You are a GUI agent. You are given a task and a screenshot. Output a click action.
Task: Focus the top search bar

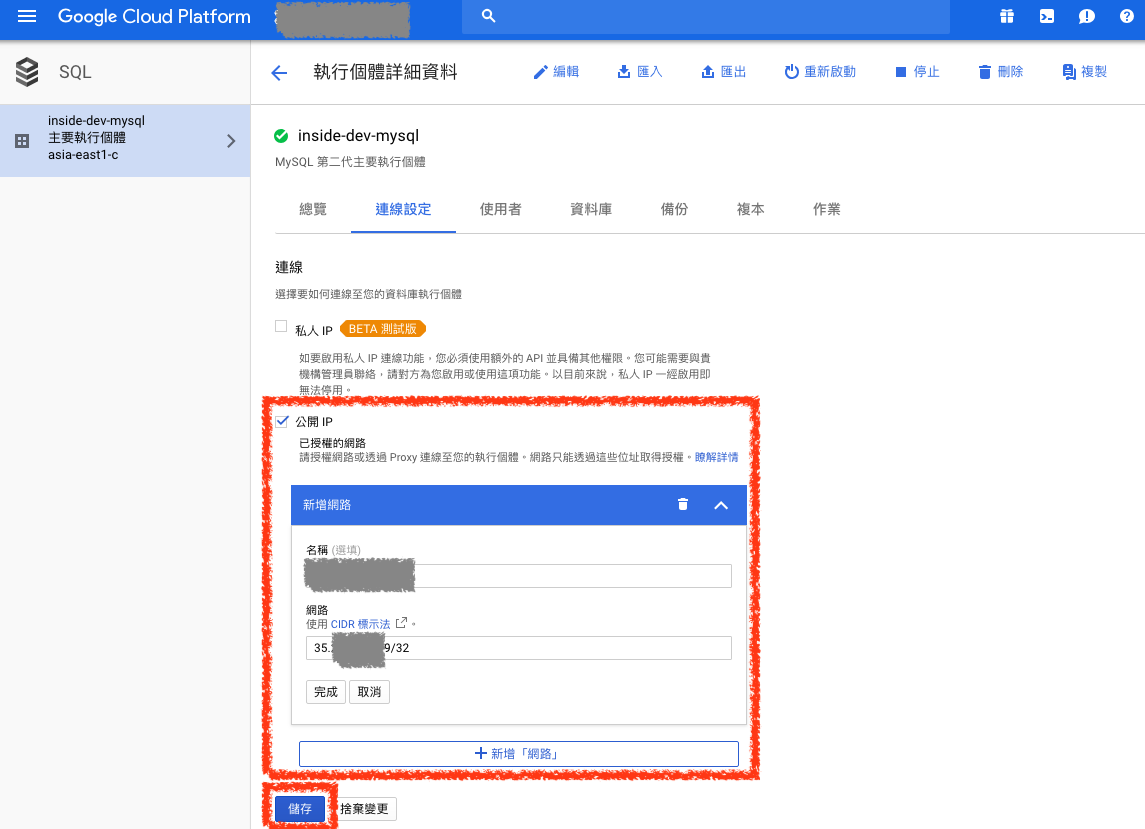(705, 17)
